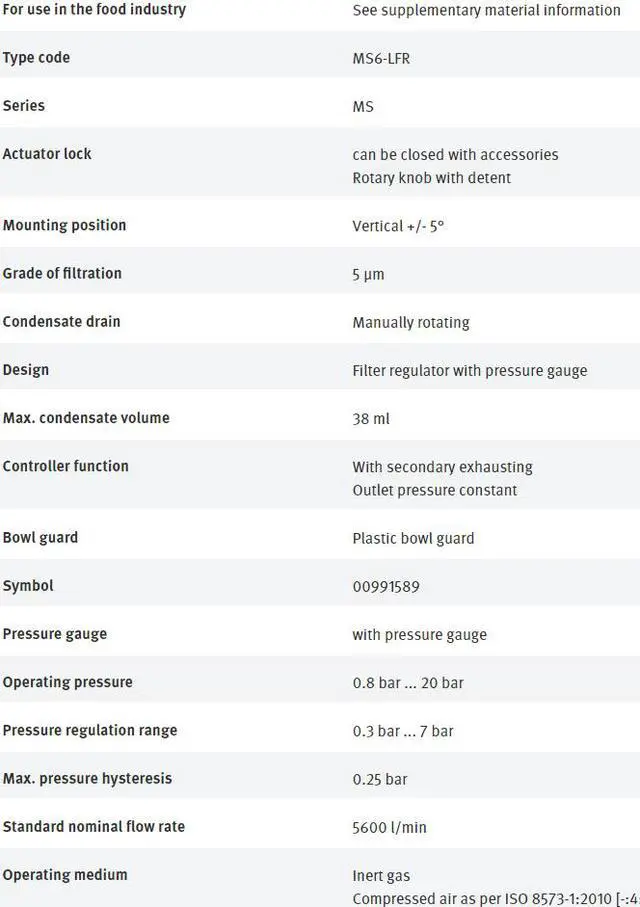Select the "With secondary exhausting" text
The width and height of the screenshot is (640, 907).
[442, 467]
